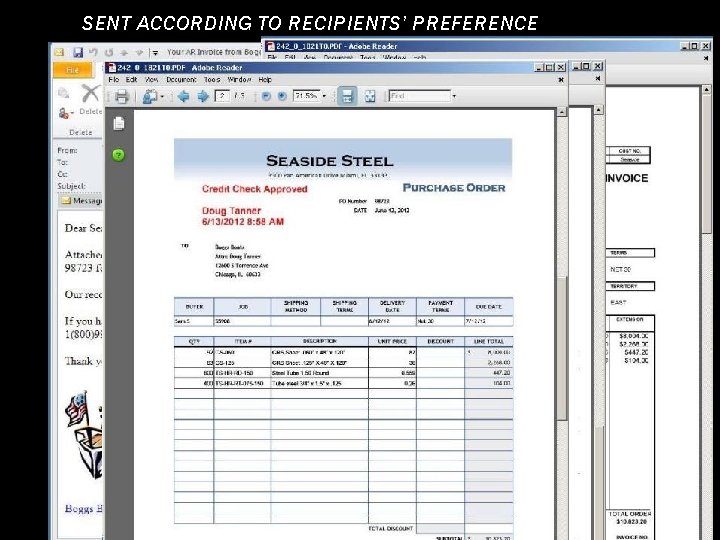The width and height of the screenshot is (720, 540).
Task: Click the orange File tab in Outlook
Action: (73, 70)
